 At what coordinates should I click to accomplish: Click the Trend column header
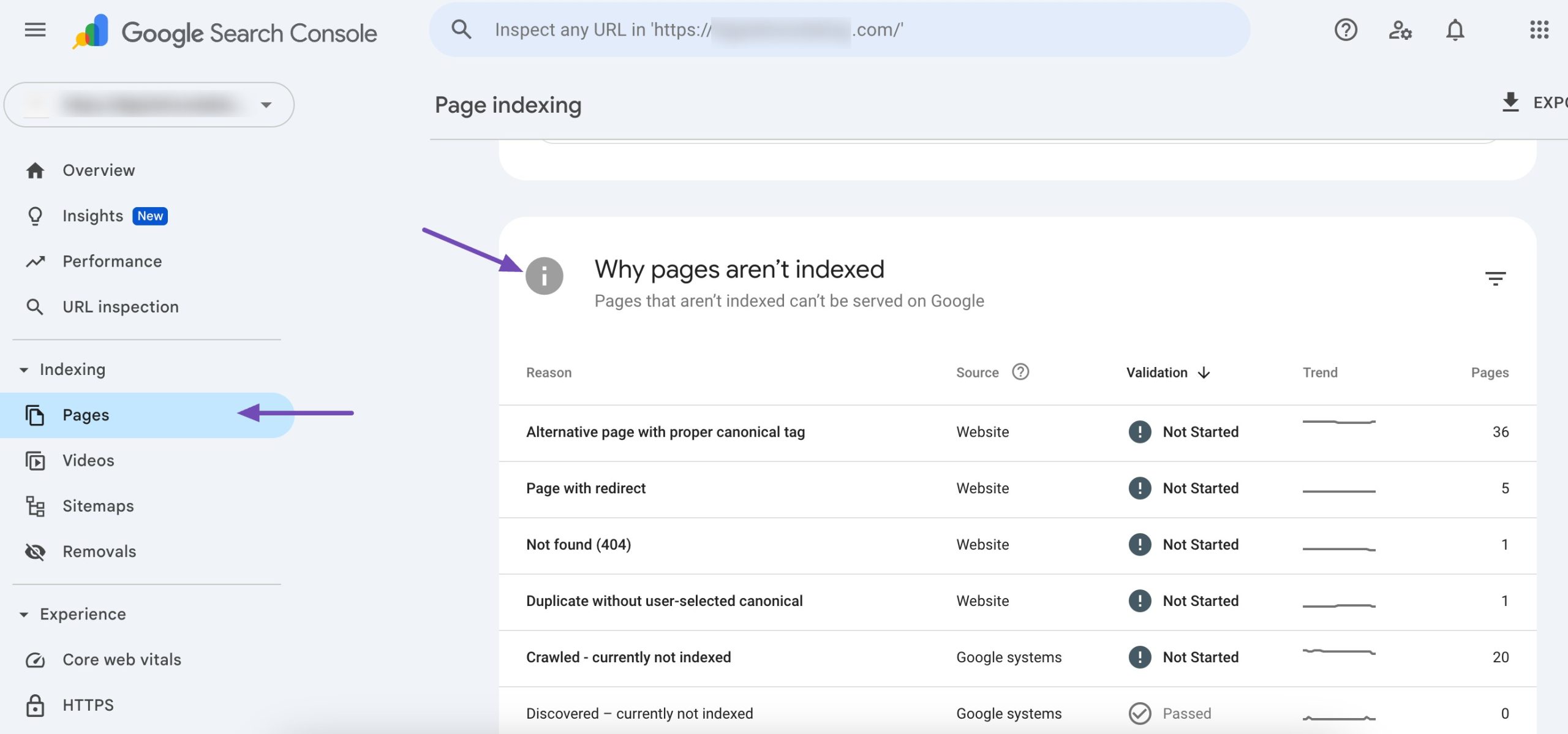click(x=1319, y=373)
